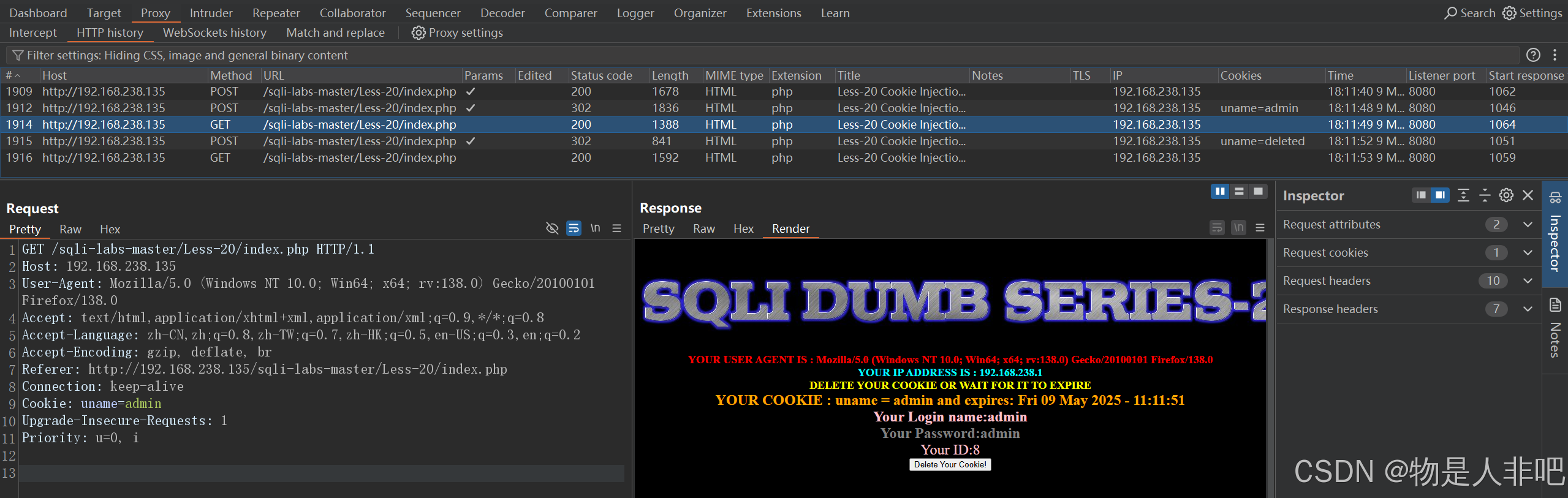Screen dimensions: 1568x498
Task: Dock the Inspector panel to the right
Action: (1440, 195)
